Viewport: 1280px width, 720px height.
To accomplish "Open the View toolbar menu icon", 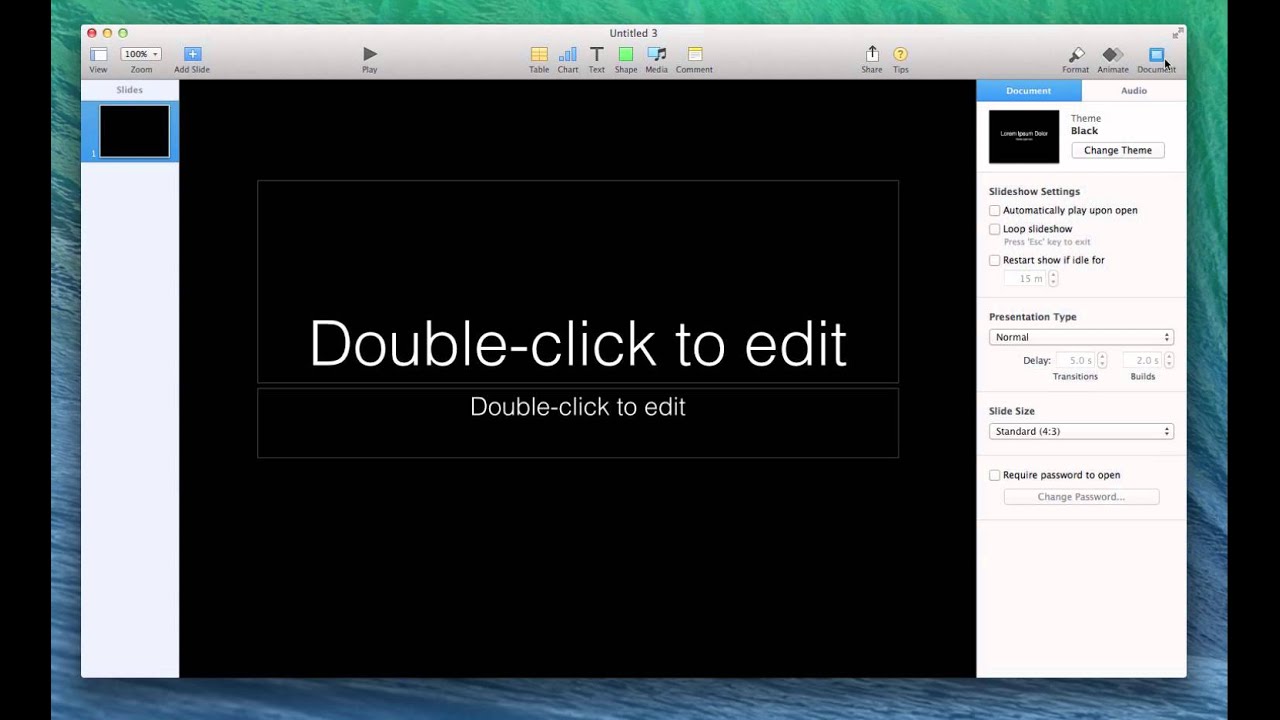I will 98,54.
